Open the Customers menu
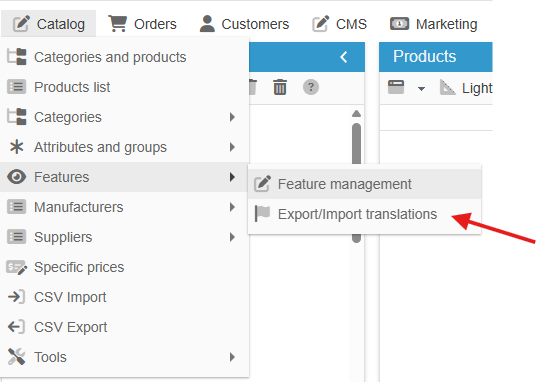 tap(244, 24)
